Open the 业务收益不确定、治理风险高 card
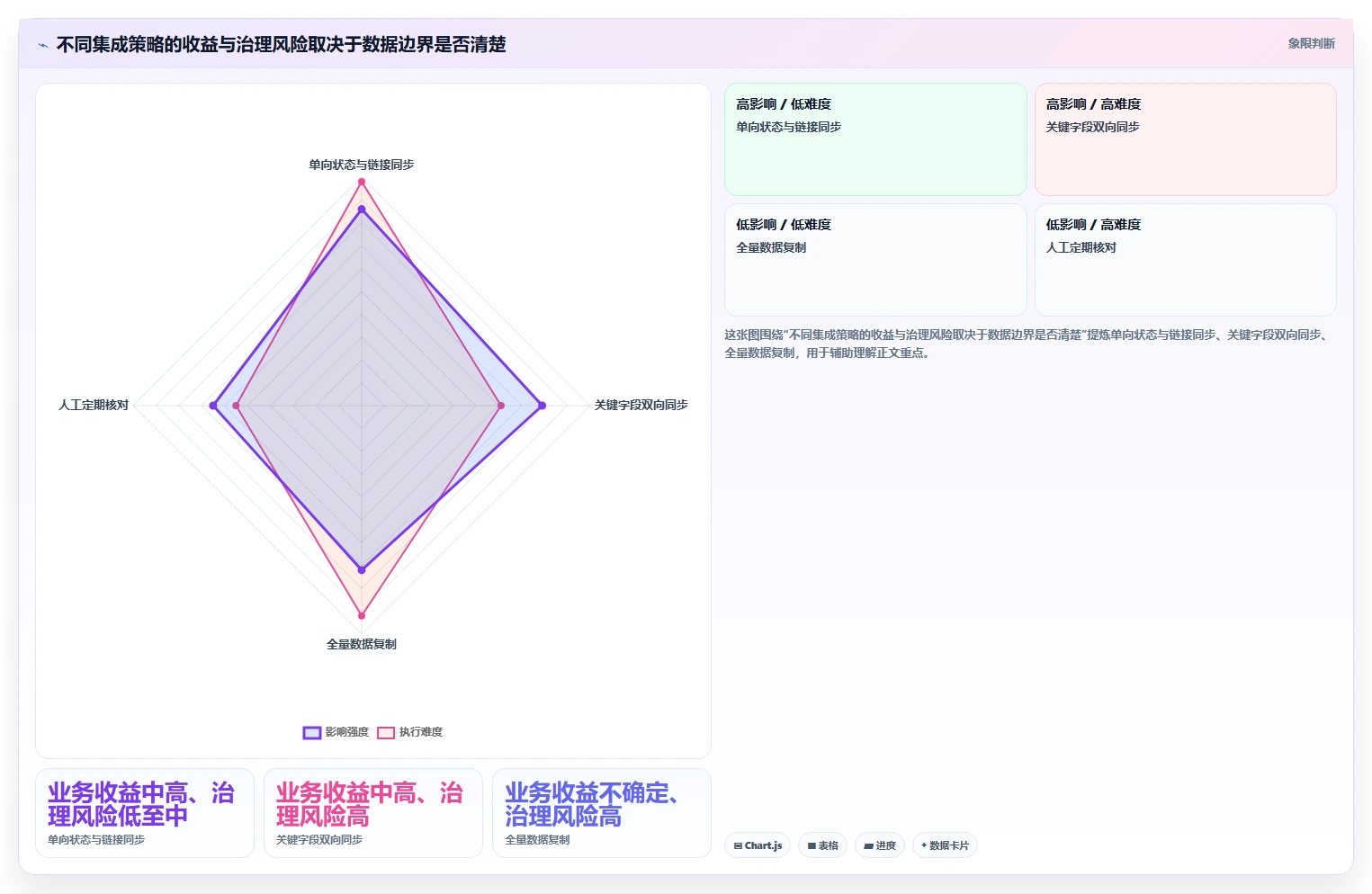Image resolution: width=1372 pixels, height=894 pixels. [x=602, y=813]
